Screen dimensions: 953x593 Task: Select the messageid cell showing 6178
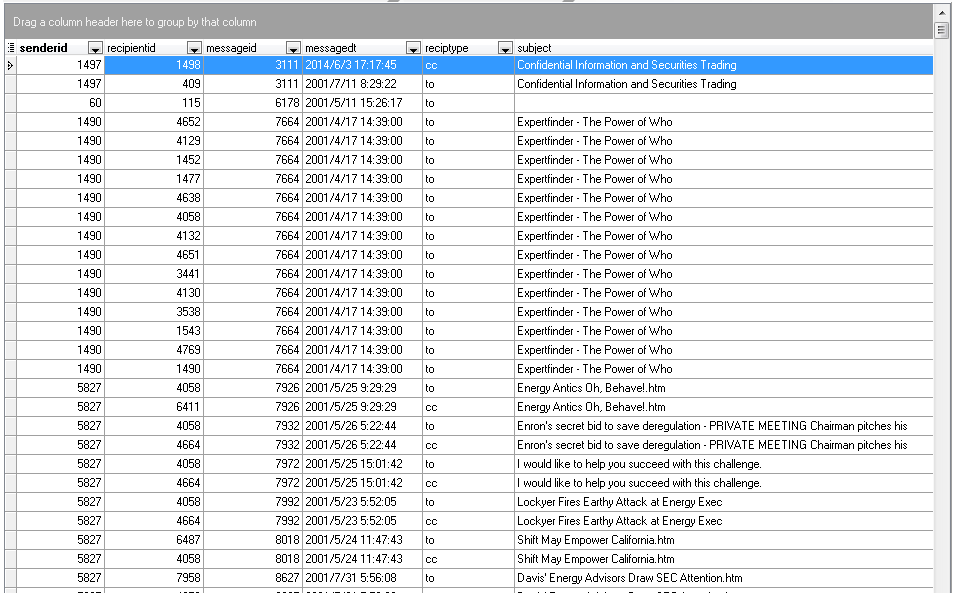click(253, 103)
